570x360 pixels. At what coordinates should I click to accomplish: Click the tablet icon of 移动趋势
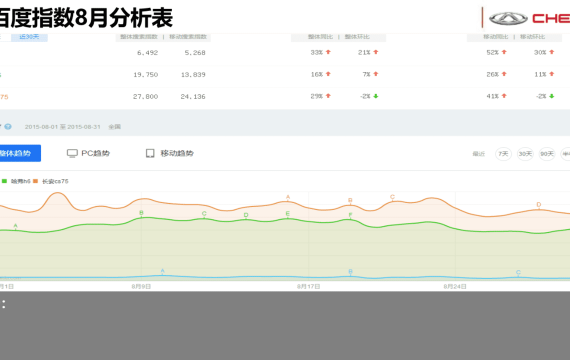(150, 153)
